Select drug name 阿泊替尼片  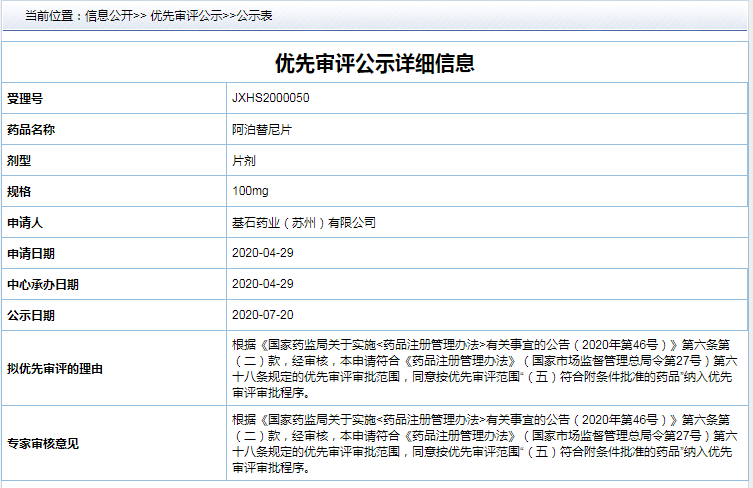[x=262, y=130]
